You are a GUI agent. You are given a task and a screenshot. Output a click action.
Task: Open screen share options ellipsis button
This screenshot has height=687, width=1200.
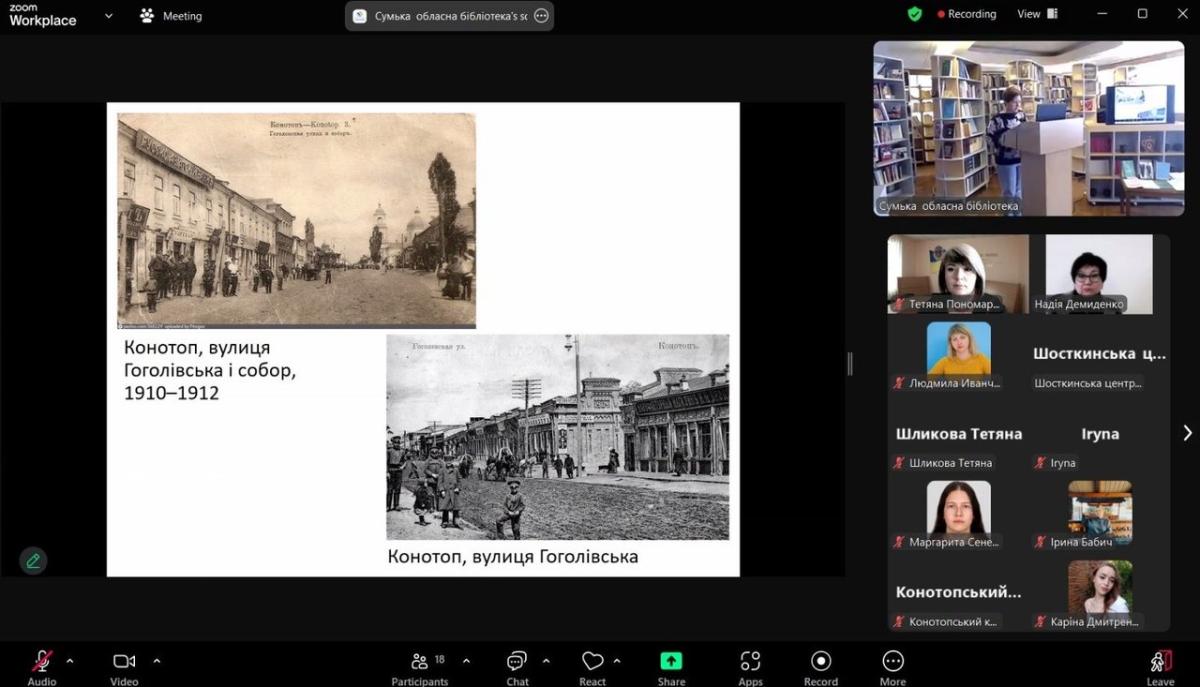[541, 16]
